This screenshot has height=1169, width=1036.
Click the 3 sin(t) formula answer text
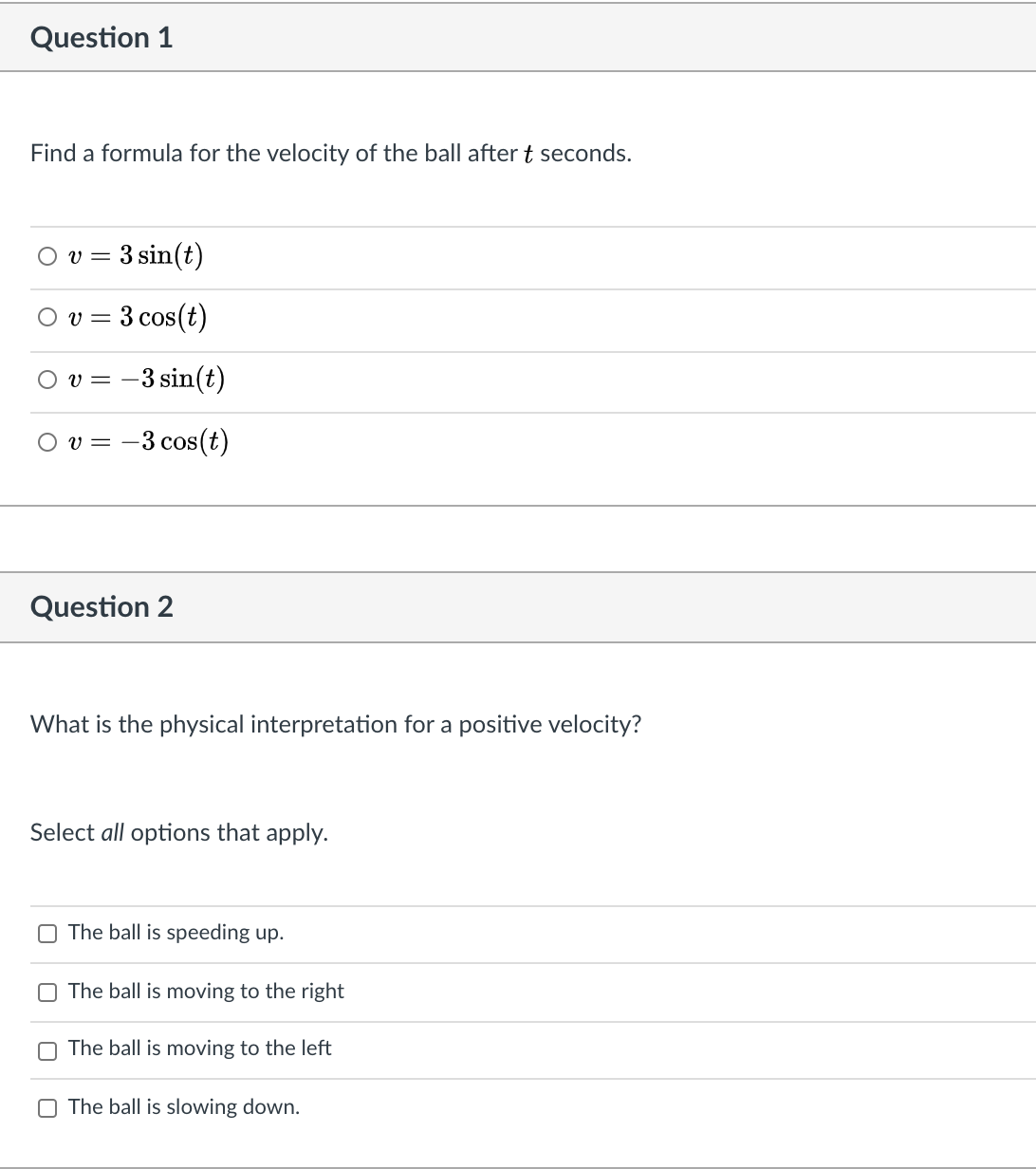point(135,256)
